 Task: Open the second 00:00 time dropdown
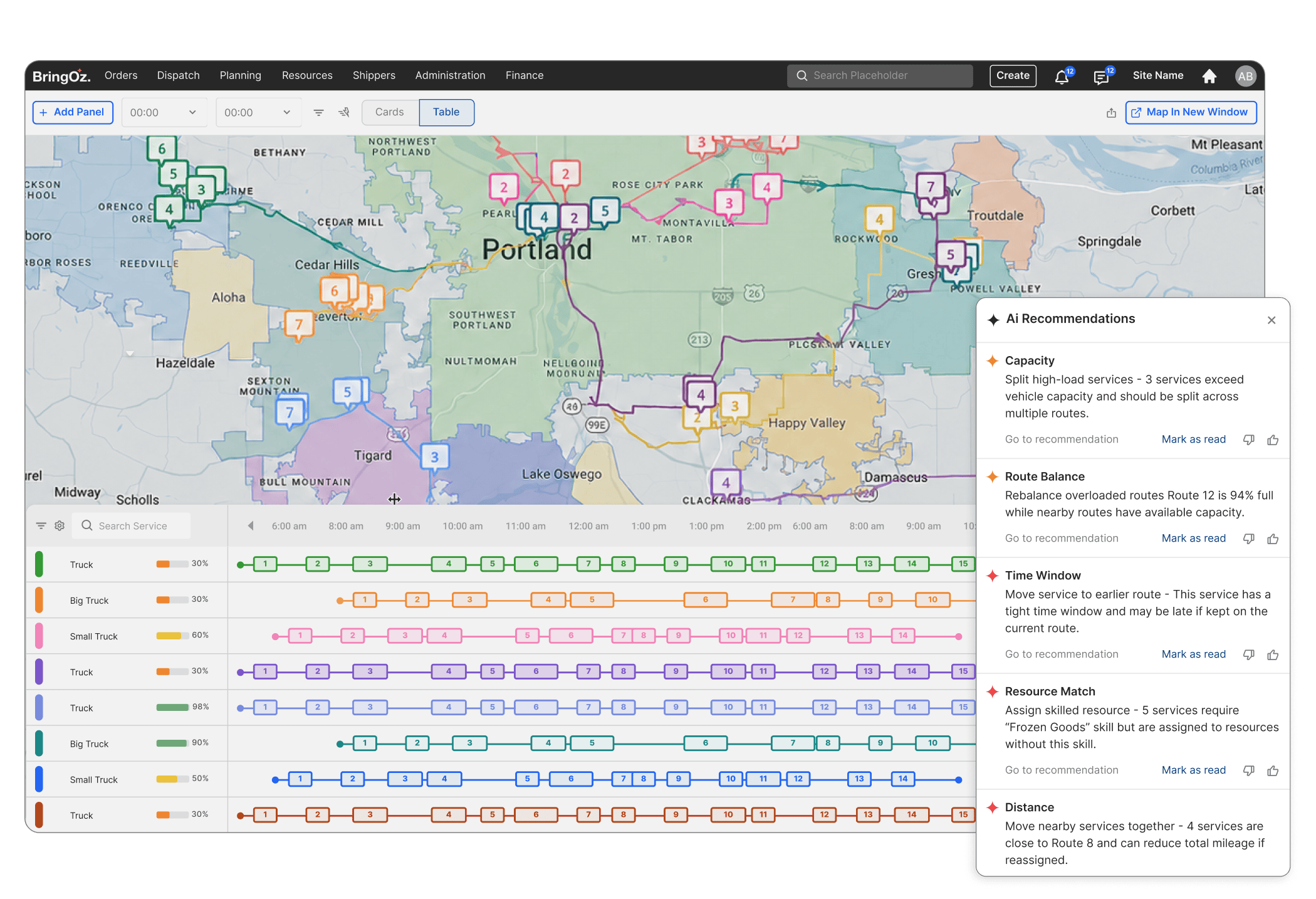coord(258,112)
